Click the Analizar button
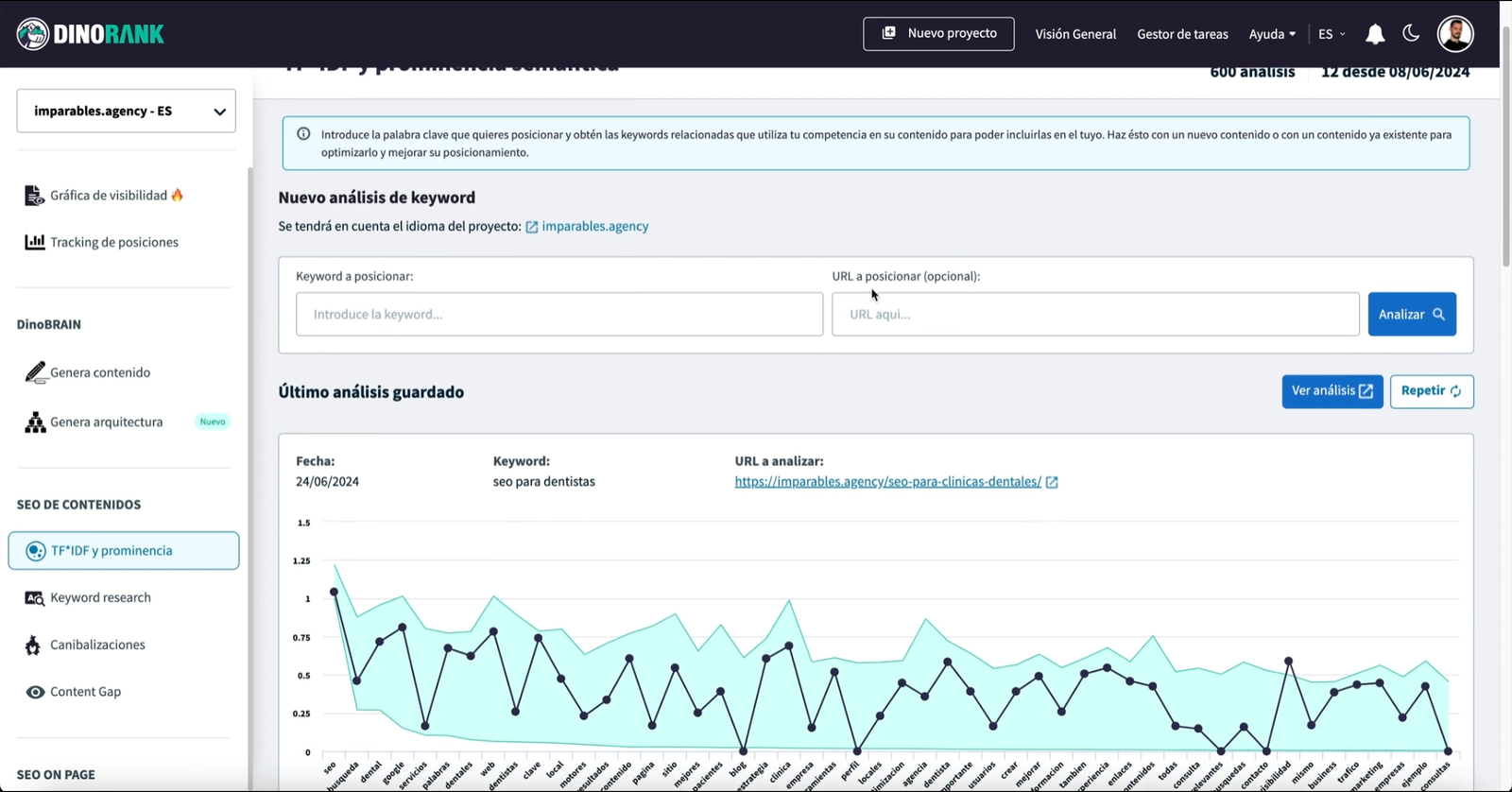 click(1411, 315)
